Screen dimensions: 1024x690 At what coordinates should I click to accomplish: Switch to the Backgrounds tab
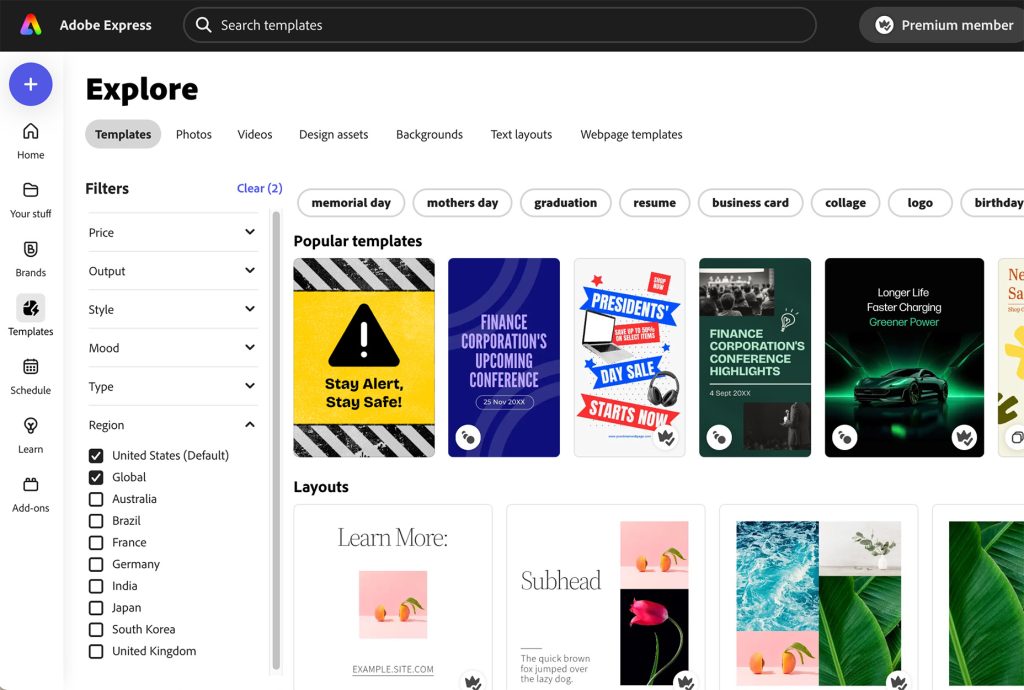(429, 134)
